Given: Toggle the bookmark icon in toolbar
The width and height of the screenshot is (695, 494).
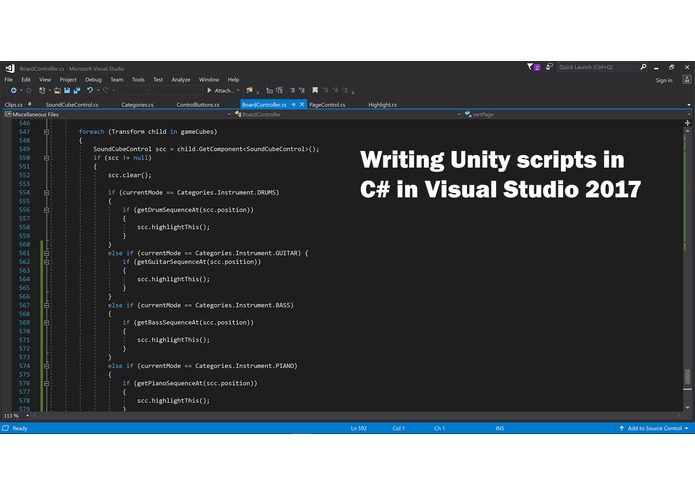Looking at the screenshot, I should (x=315, y=90).
